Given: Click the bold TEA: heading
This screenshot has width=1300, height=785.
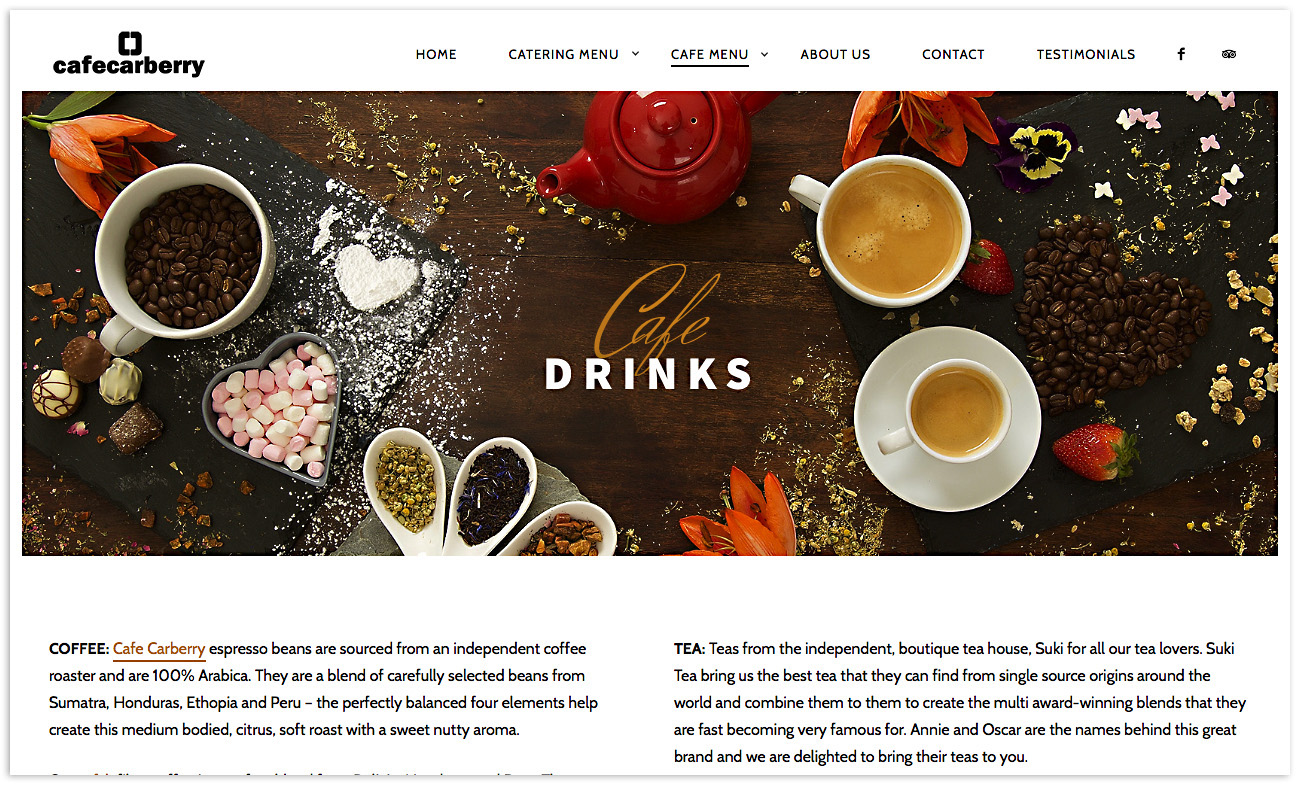Looking at the screenshot, I should [689, 649].
